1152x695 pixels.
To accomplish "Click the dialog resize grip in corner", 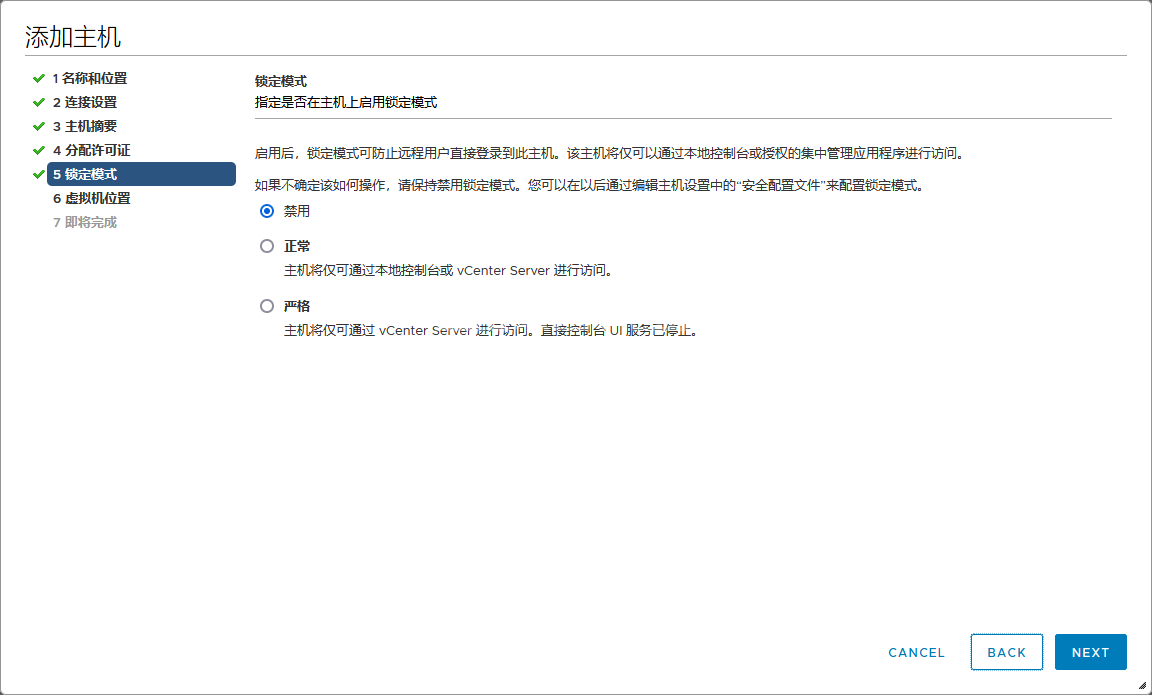I will coord(1142,685).
